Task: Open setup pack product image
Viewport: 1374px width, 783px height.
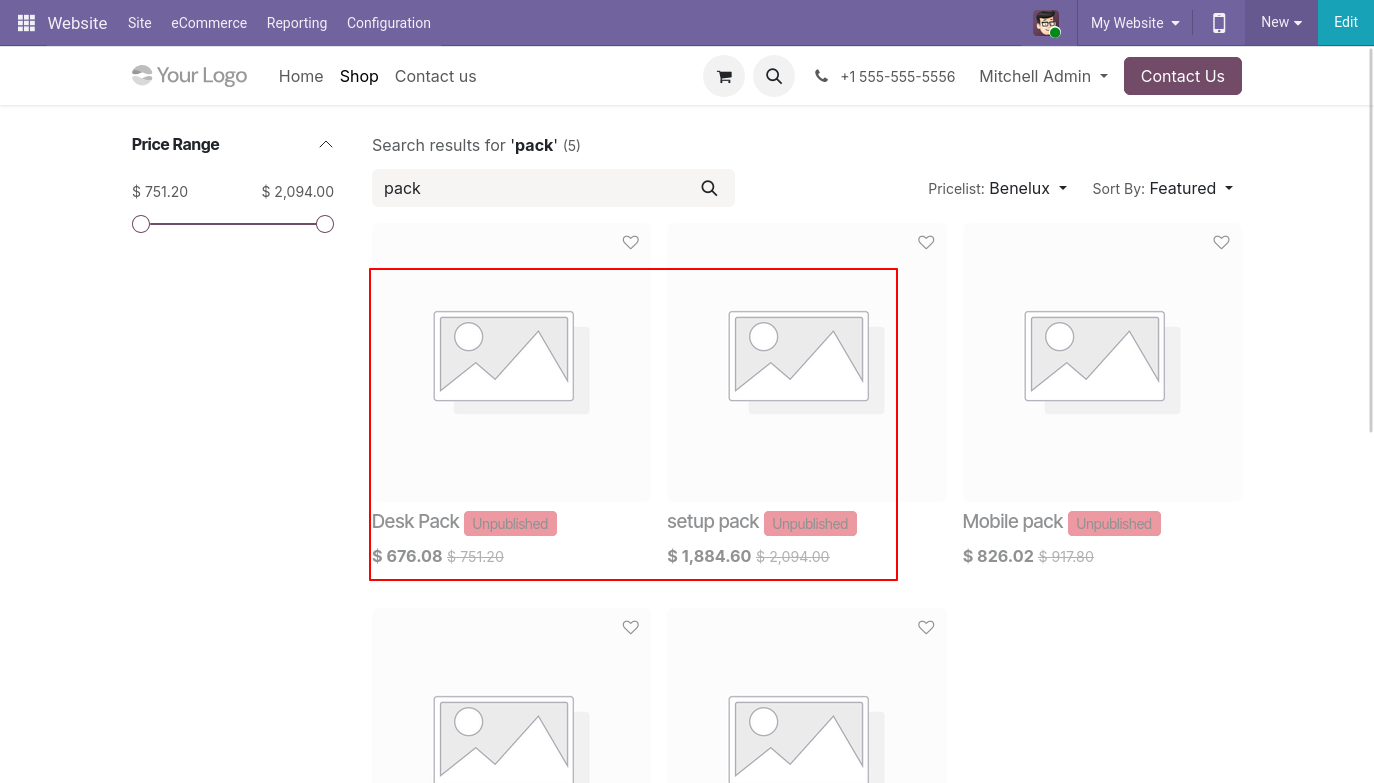Action: 806,362
